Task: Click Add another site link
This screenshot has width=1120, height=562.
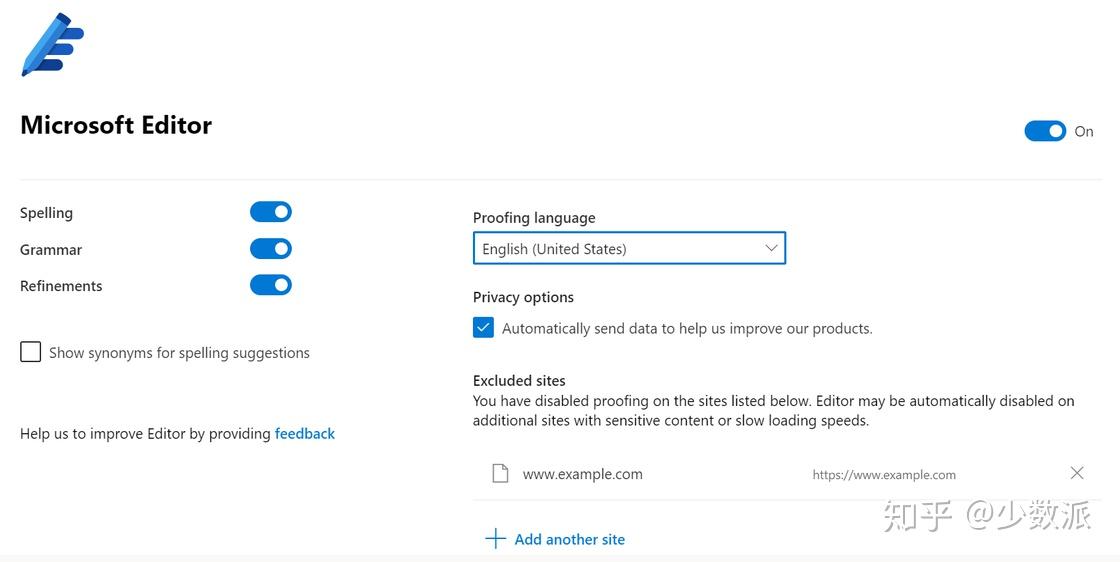Action: pyautogui.click(x=569, y=540)
